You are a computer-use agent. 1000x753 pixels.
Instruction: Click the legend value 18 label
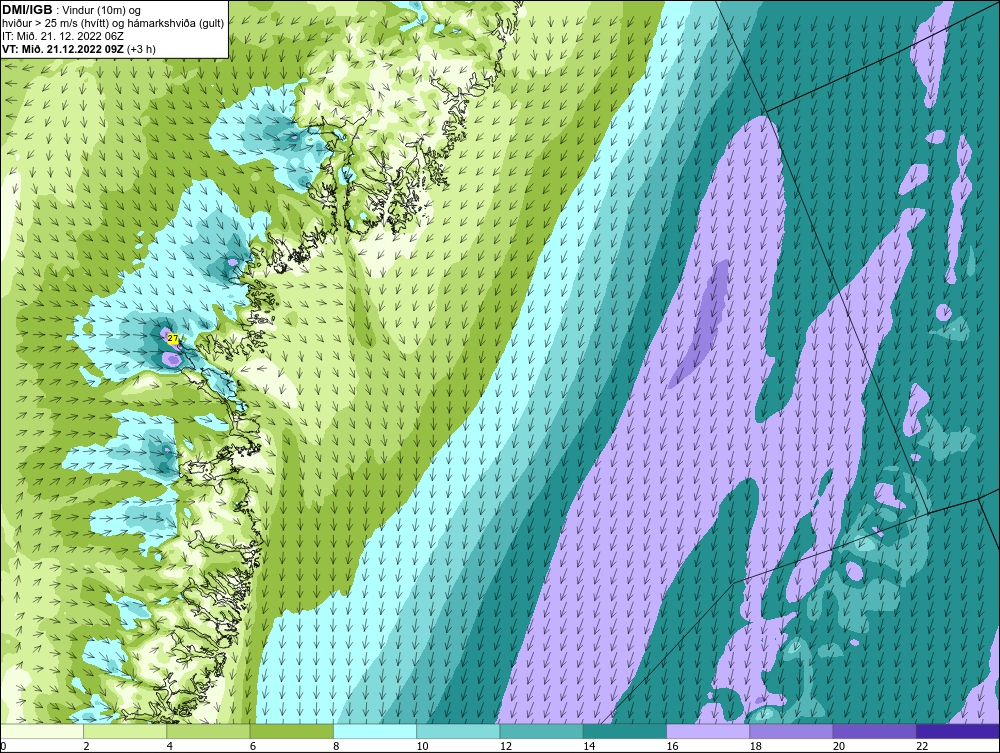click(x=755, y=746)
